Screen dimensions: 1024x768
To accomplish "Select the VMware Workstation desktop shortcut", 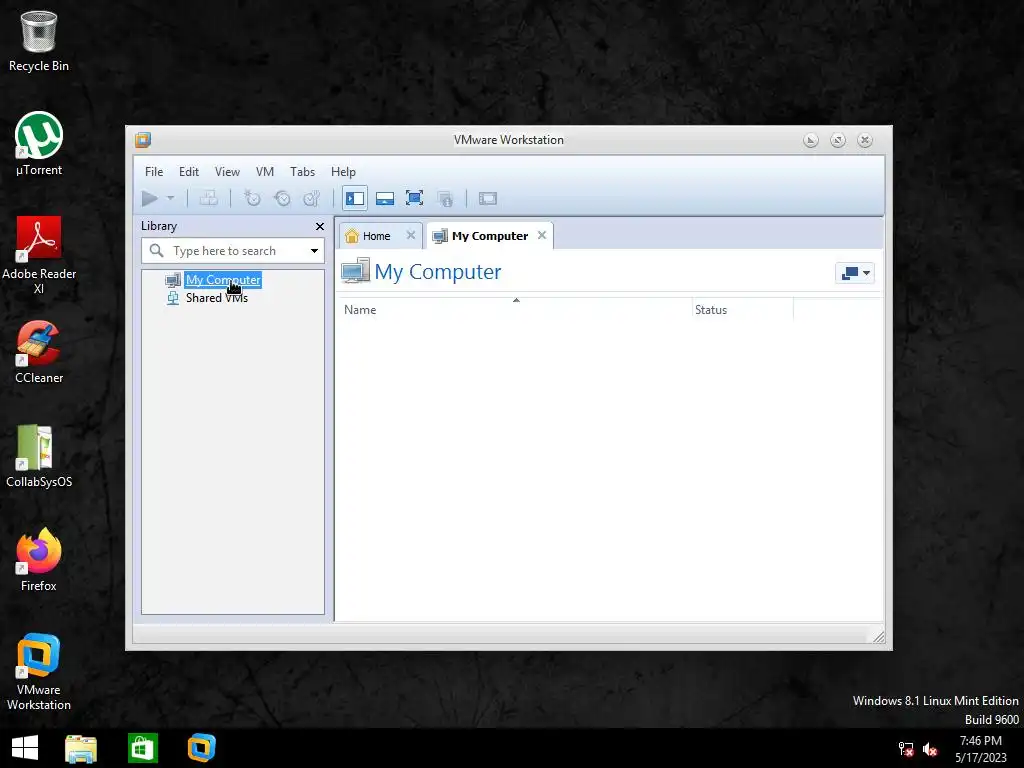I will click(x=39, y=671).
